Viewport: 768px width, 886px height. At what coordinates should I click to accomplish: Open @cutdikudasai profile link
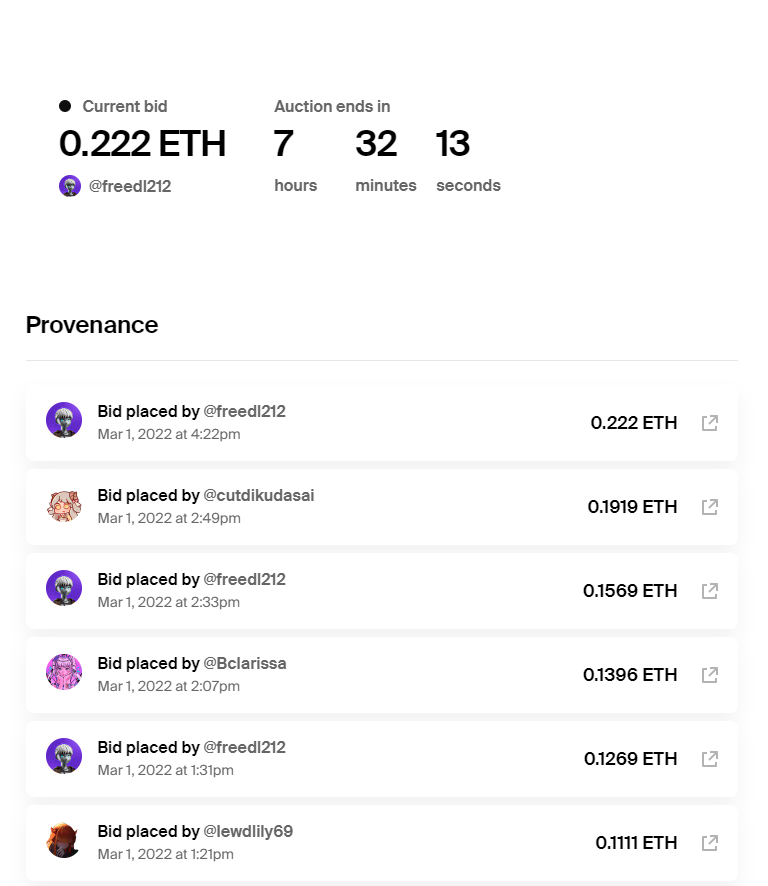pos(259,496)
